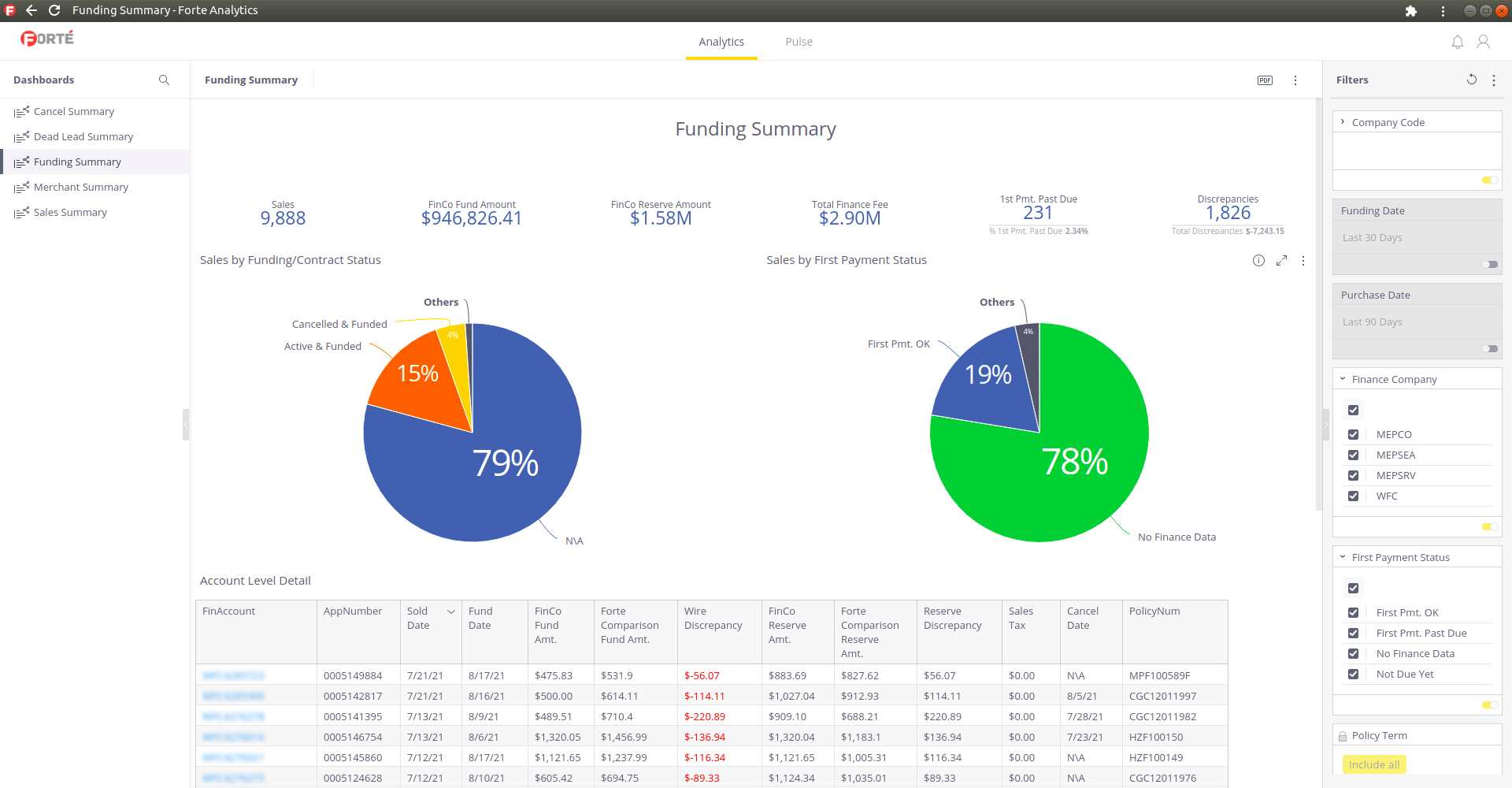Click the Include all button
Image resolution: width=1512 pixels, height=788 pixels.
coord(1373,764)
